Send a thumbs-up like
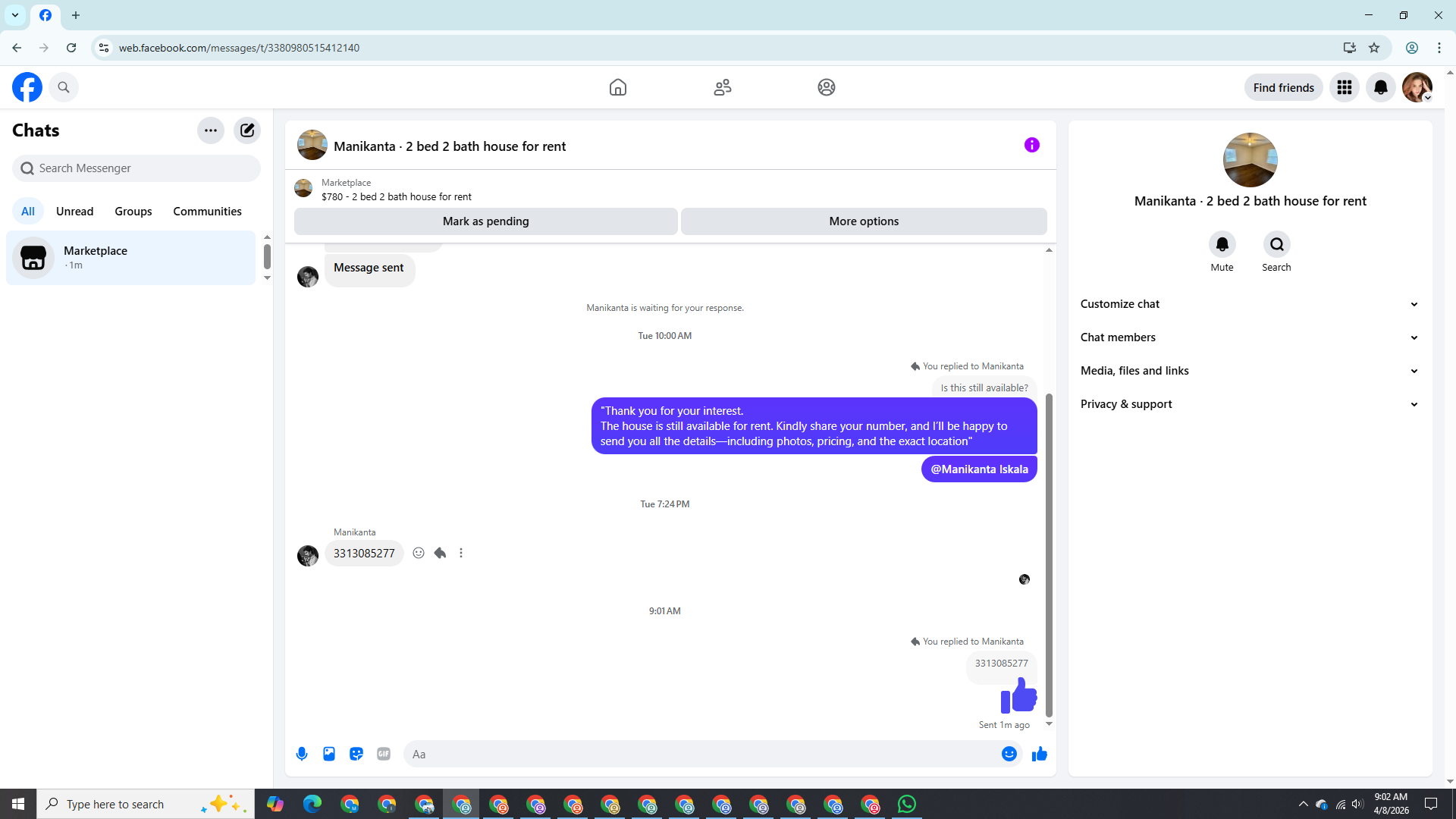The image size is (1456, 819). [1039, 754]
